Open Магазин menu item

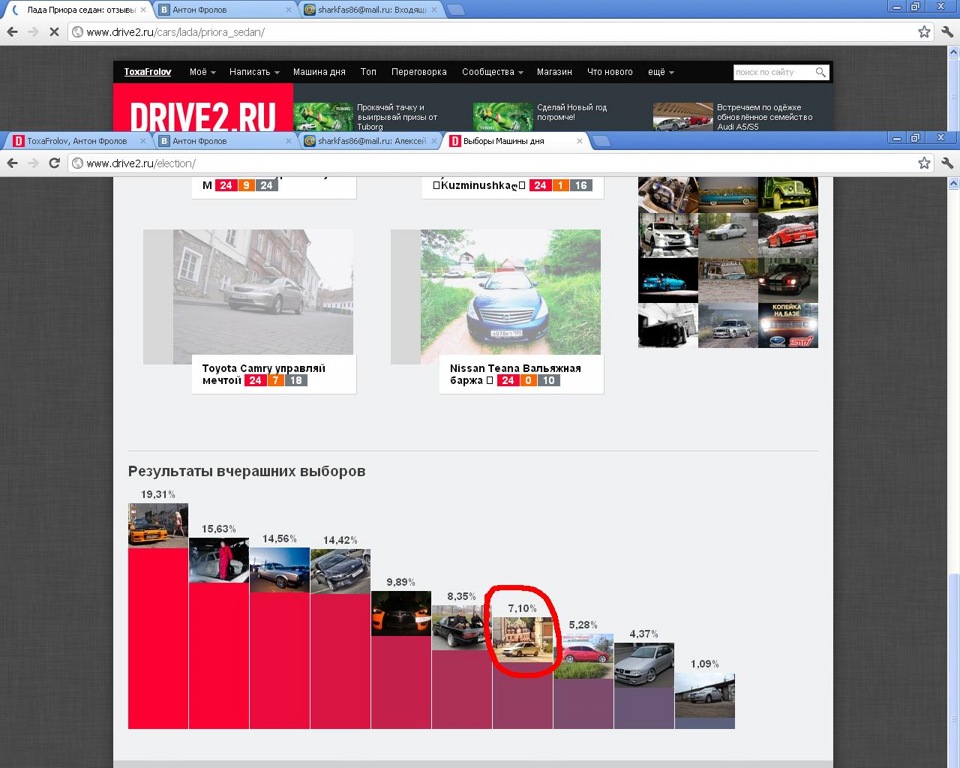click(x=554, y=72)
